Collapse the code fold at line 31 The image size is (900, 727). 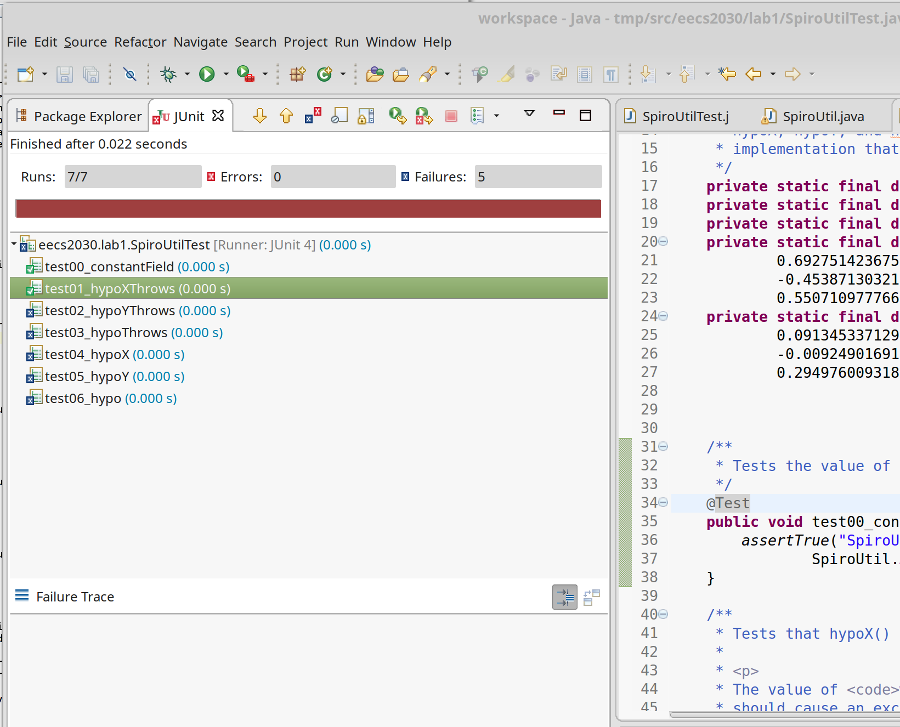[663, 446]
